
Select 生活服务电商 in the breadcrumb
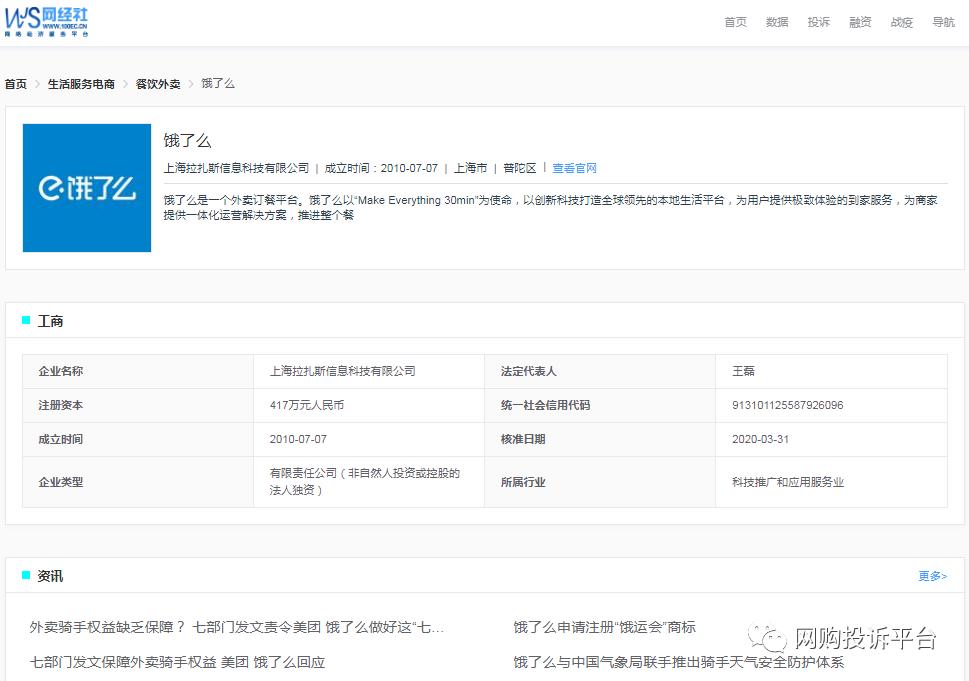click(82, 84)
